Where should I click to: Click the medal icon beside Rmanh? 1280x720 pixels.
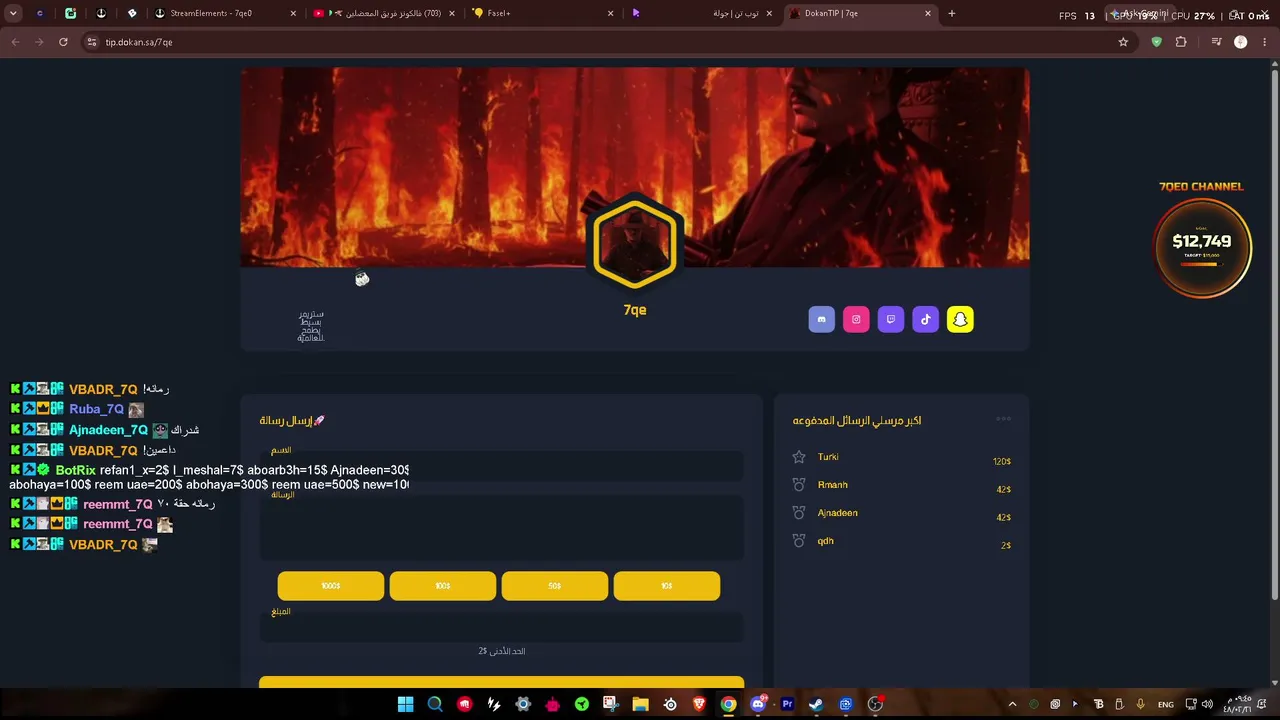(799, 485)
